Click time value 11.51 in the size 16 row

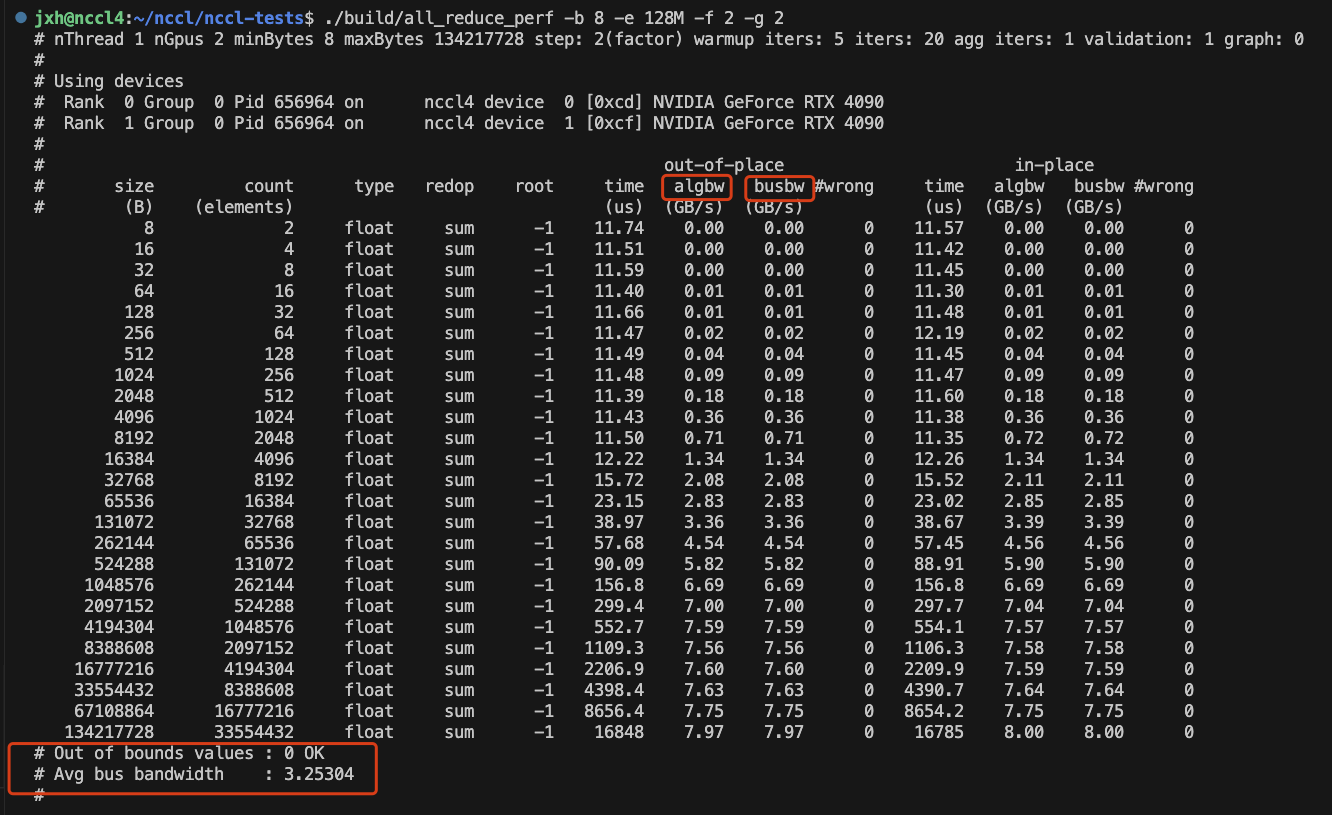(619, 249)
